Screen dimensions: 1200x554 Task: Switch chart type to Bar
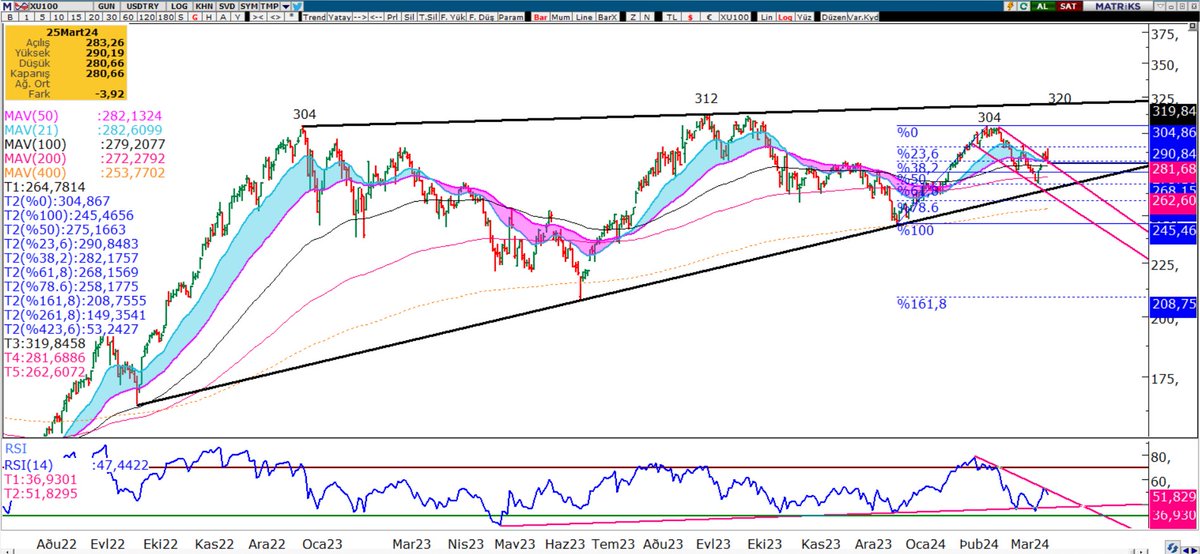click(541, 17)
